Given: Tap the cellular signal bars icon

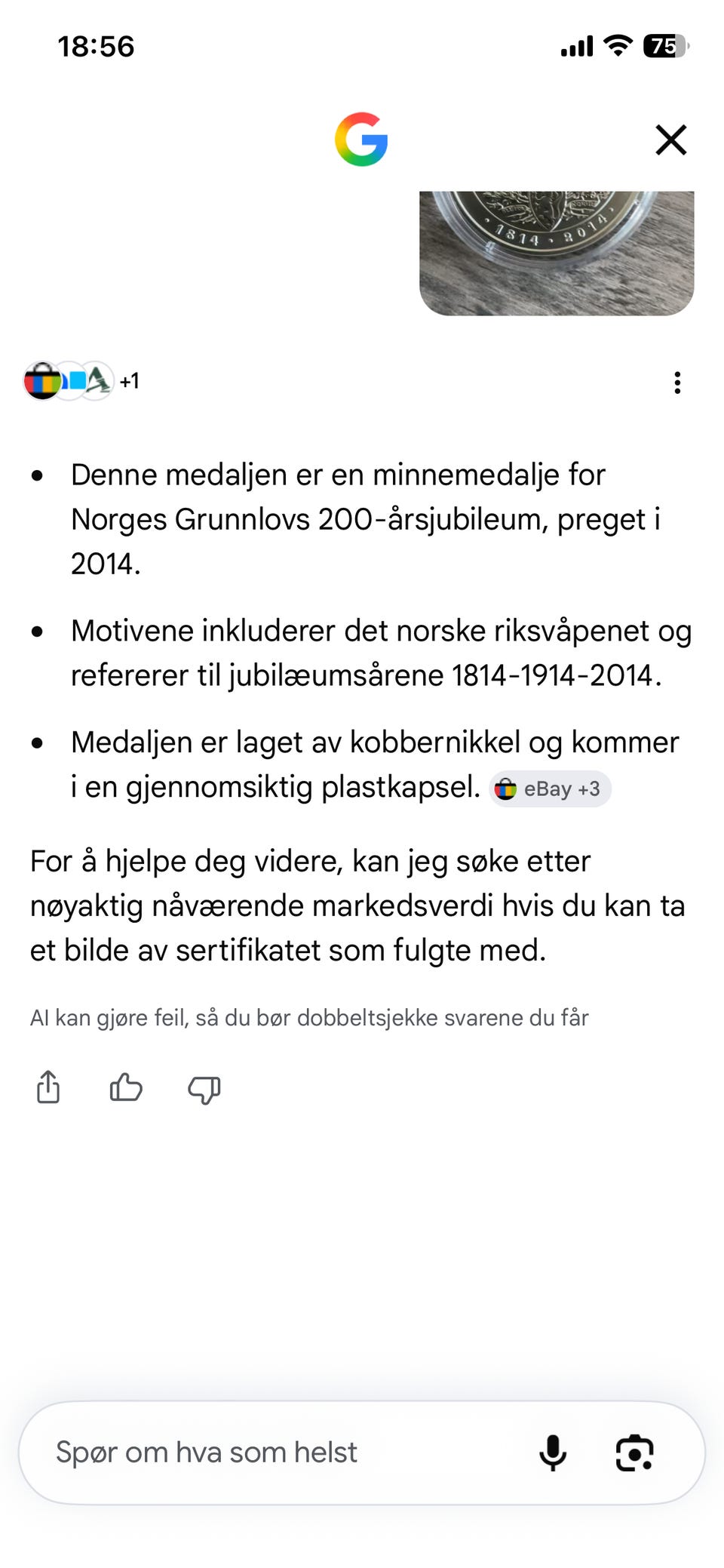Looking at the screenshot, I should [577, 47].
